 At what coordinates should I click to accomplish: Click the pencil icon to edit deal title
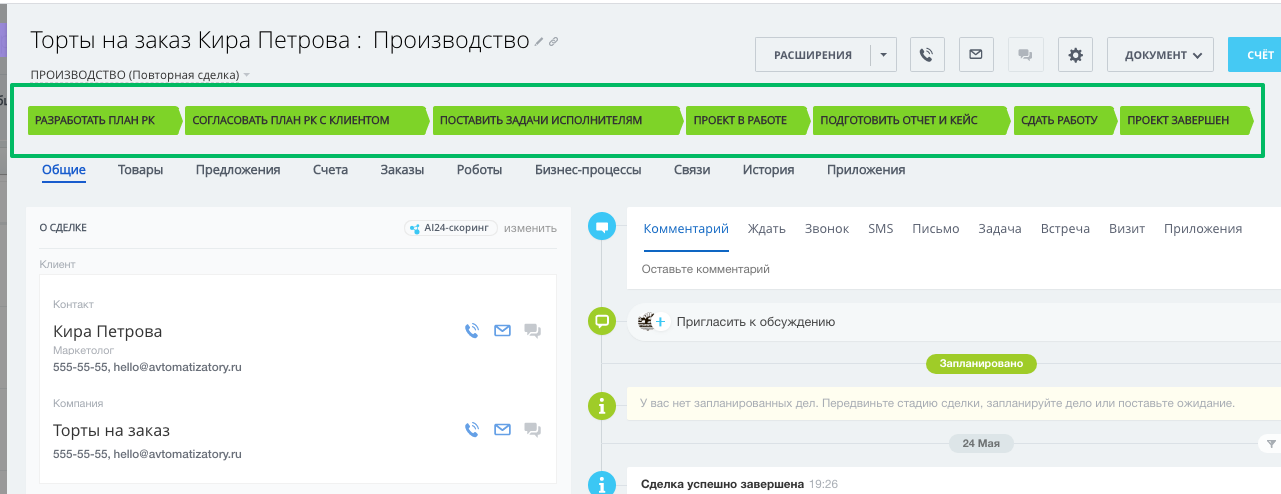coord(540,42)
